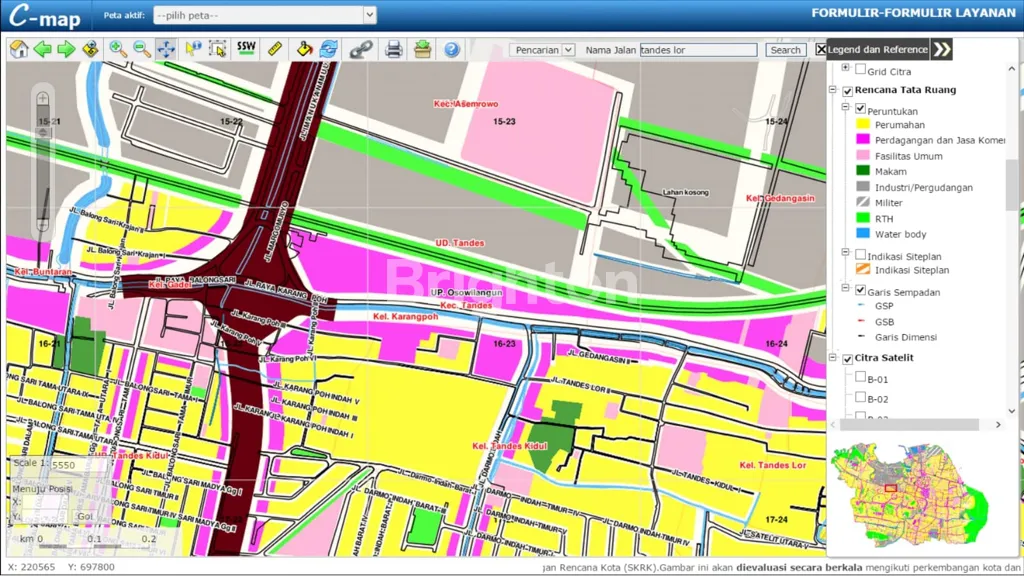Click the refresh map icon
The width and height of the screenshot is (1024, 576).
329,49
